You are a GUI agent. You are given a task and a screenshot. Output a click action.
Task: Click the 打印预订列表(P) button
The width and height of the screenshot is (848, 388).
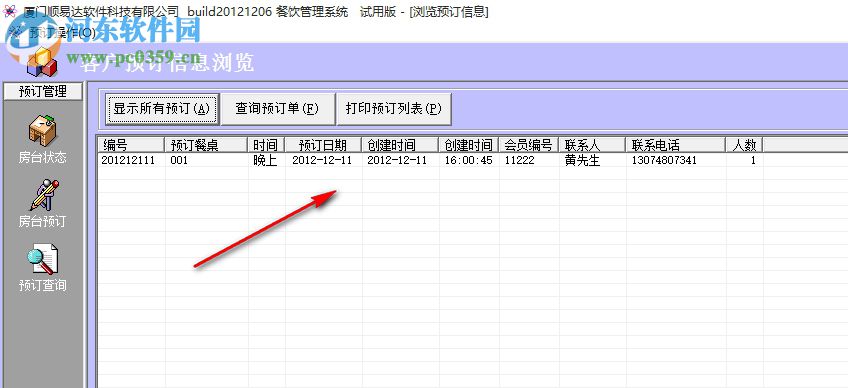pyautogui.click(x=394, y=108)
